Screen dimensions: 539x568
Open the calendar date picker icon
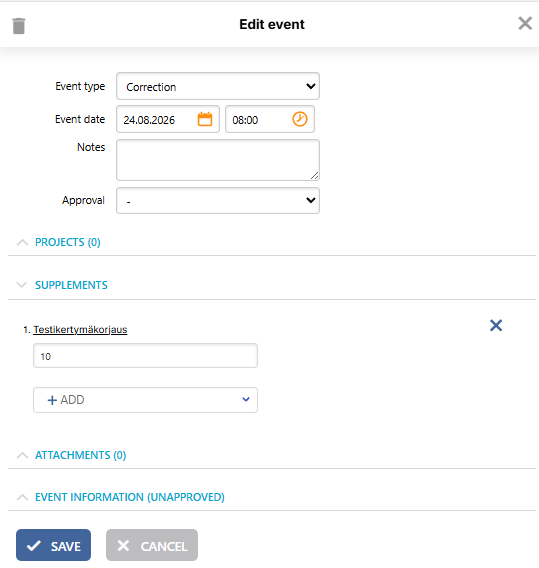(205, 119)
